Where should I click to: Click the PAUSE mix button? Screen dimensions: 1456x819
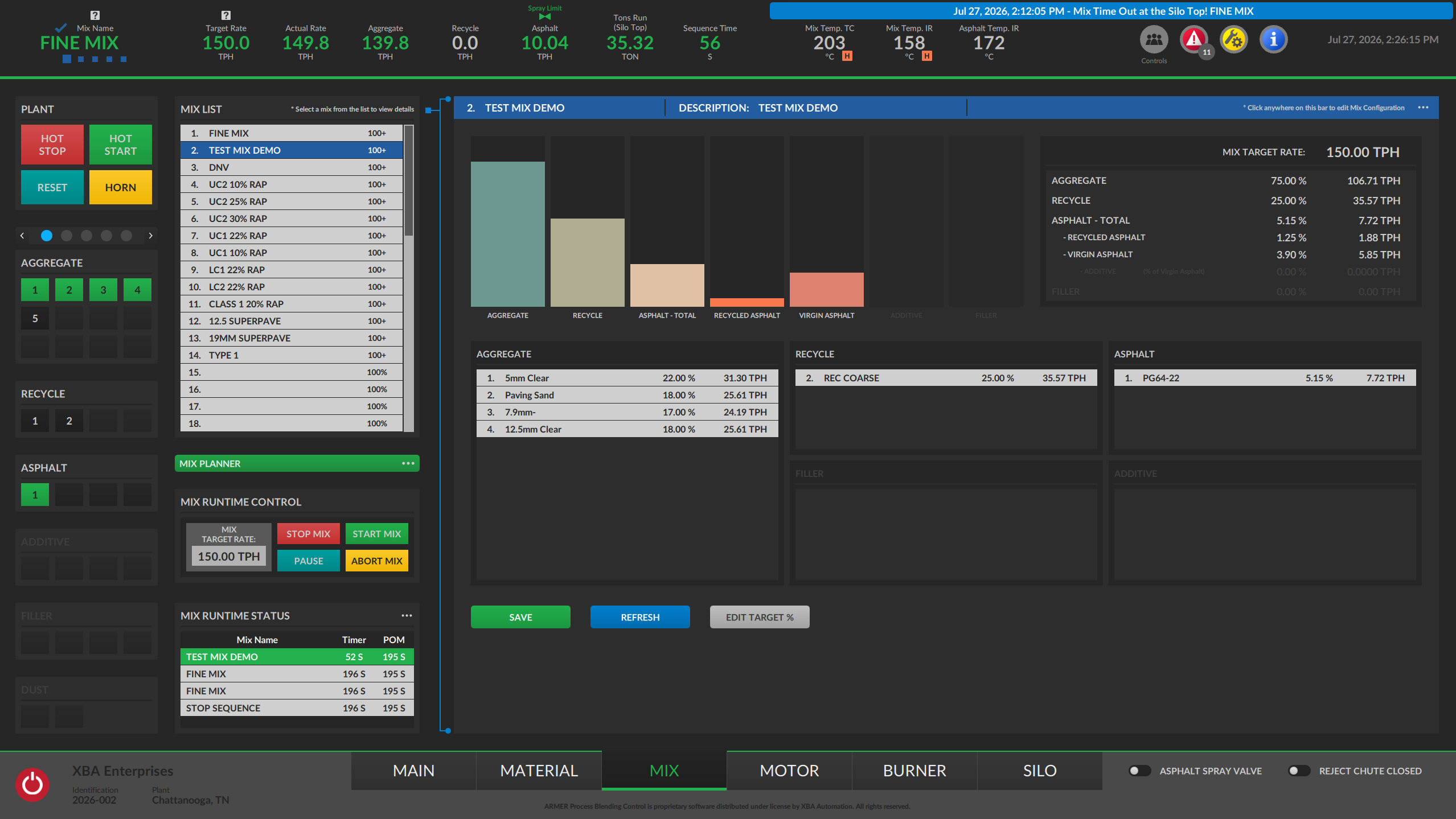(x=308, y=561)
